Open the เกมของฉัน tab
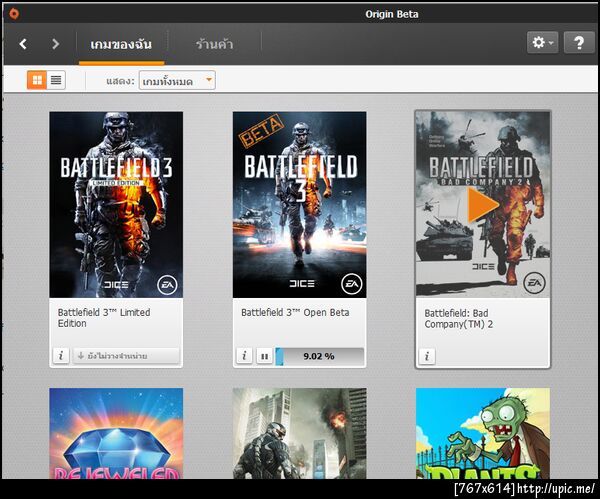 [x=121, y=44]
